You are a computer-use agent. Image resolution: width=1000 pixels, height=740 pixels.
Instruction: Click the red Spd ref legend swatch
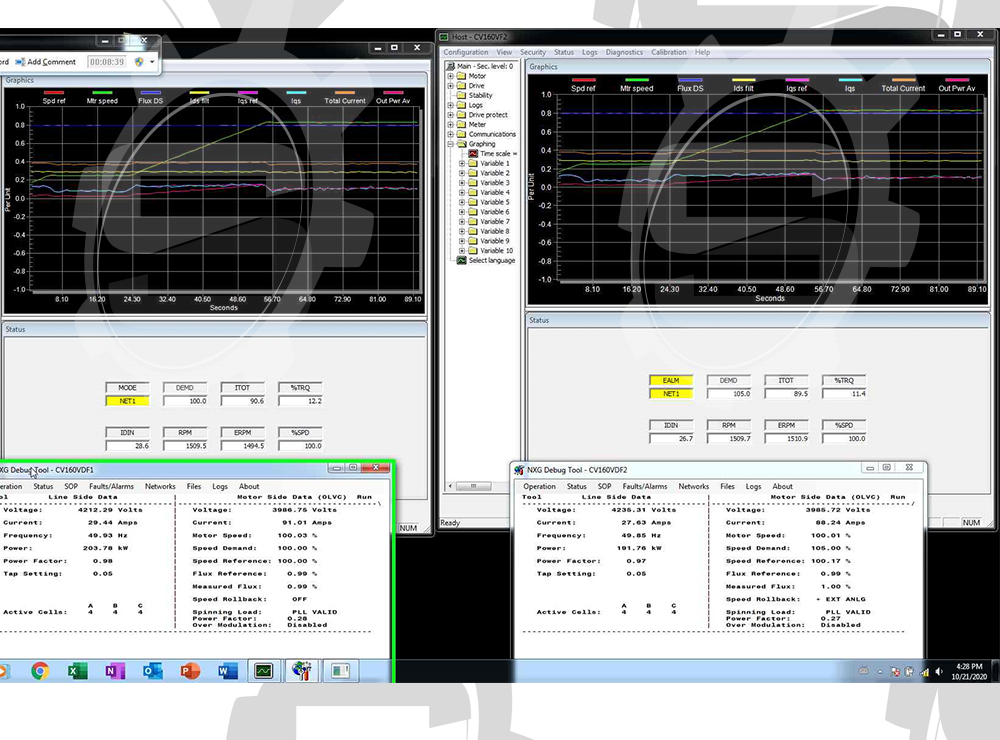click(584, 79)
